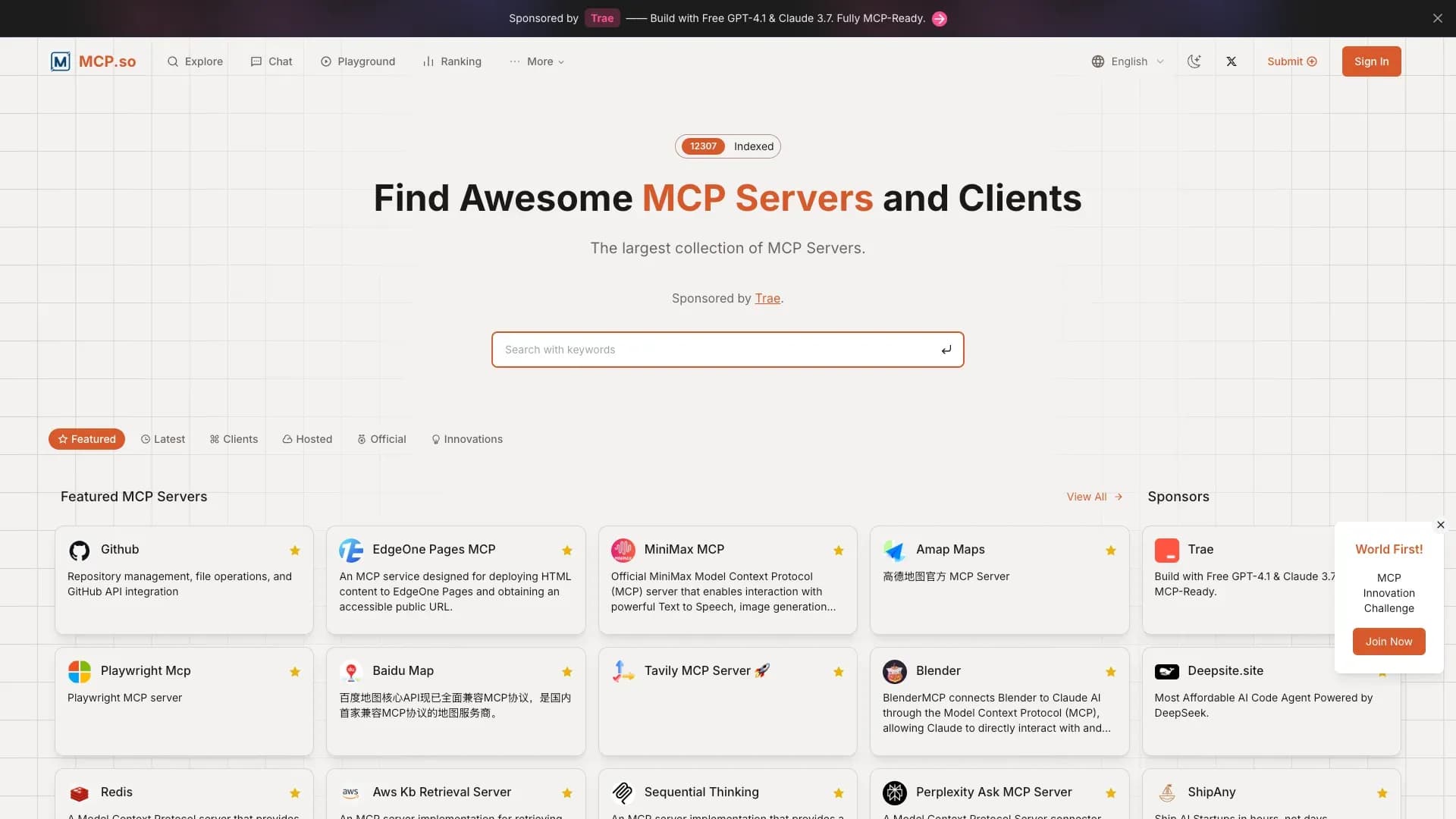Click the Tavily MCP Server logo icon
1456x819 pixels.
click(623, 672)
